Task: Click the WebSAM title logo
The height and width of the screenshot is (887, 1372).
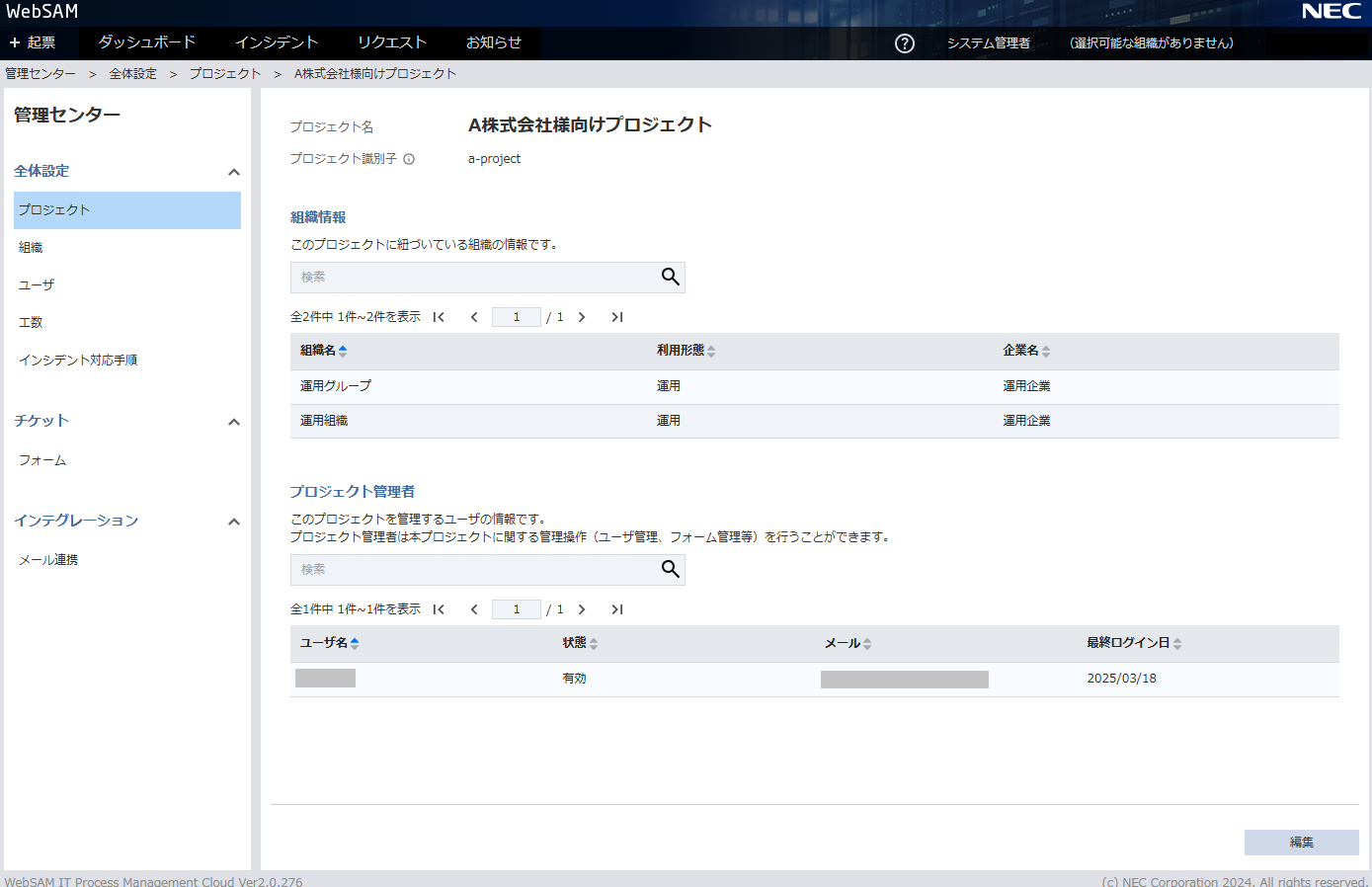Action: (x=41, y=12)
